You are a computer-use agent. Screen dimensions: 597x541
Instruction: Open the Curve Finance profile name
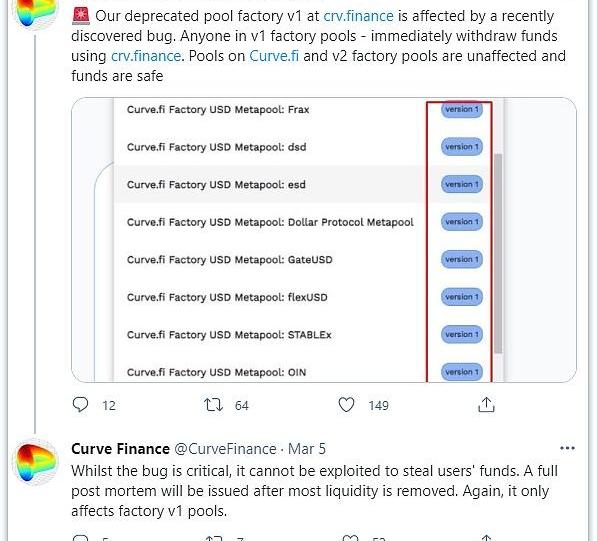pyautogui.click(x=120, y=449)
